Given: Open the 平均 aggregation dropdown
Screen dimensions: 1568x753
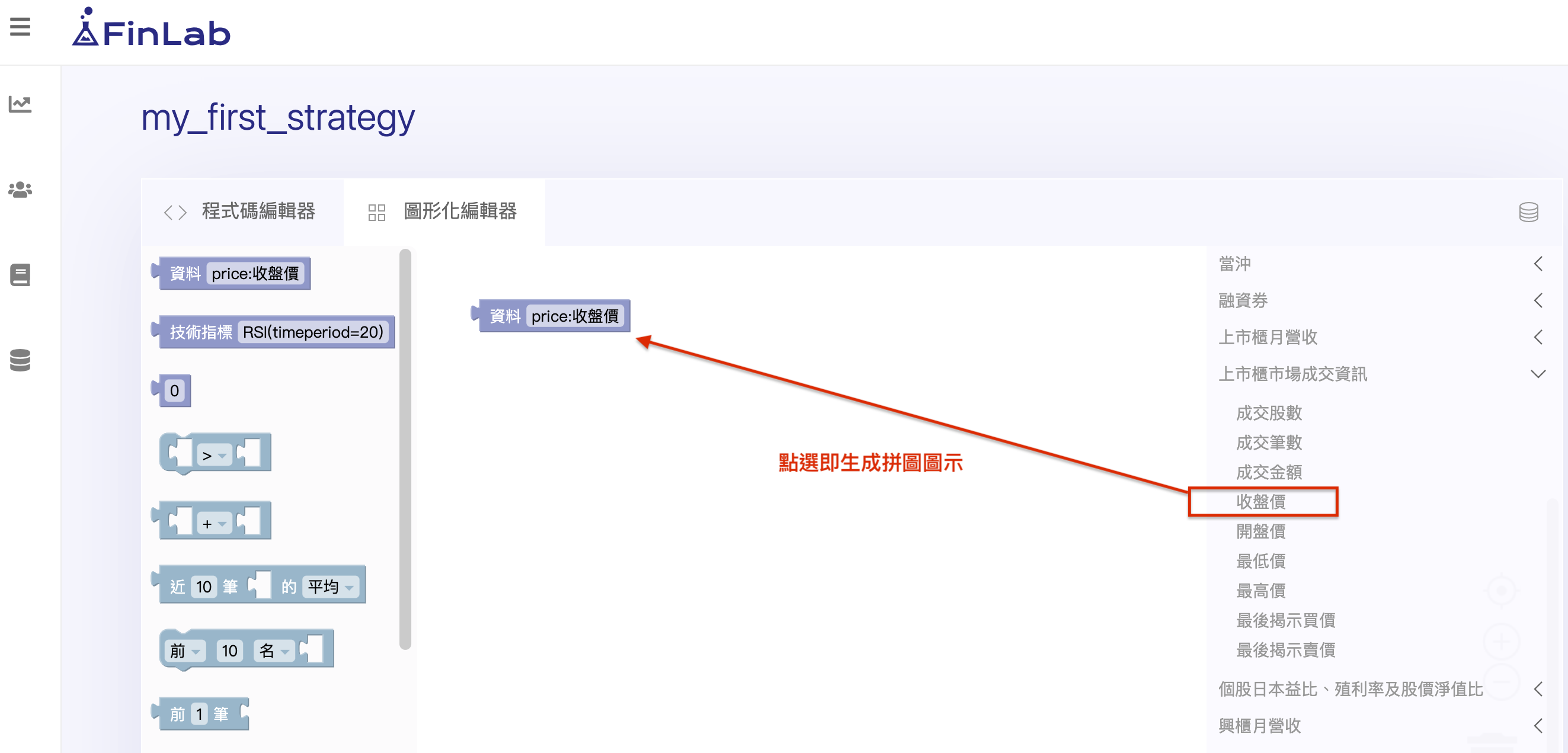Looking at the screenshot, I should click(331, 587).
